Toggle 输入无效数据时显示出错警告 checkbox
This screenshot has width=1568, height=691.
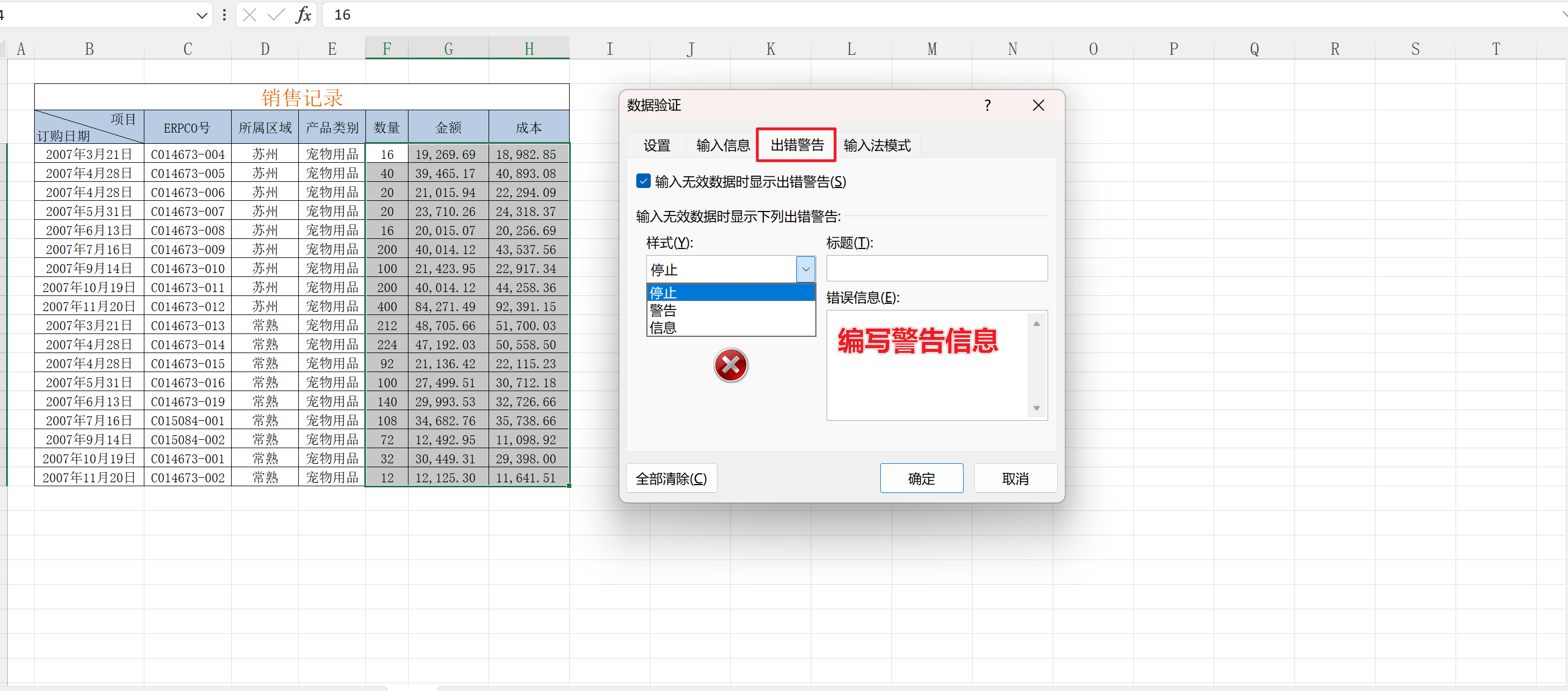click(x=644, y=181)
